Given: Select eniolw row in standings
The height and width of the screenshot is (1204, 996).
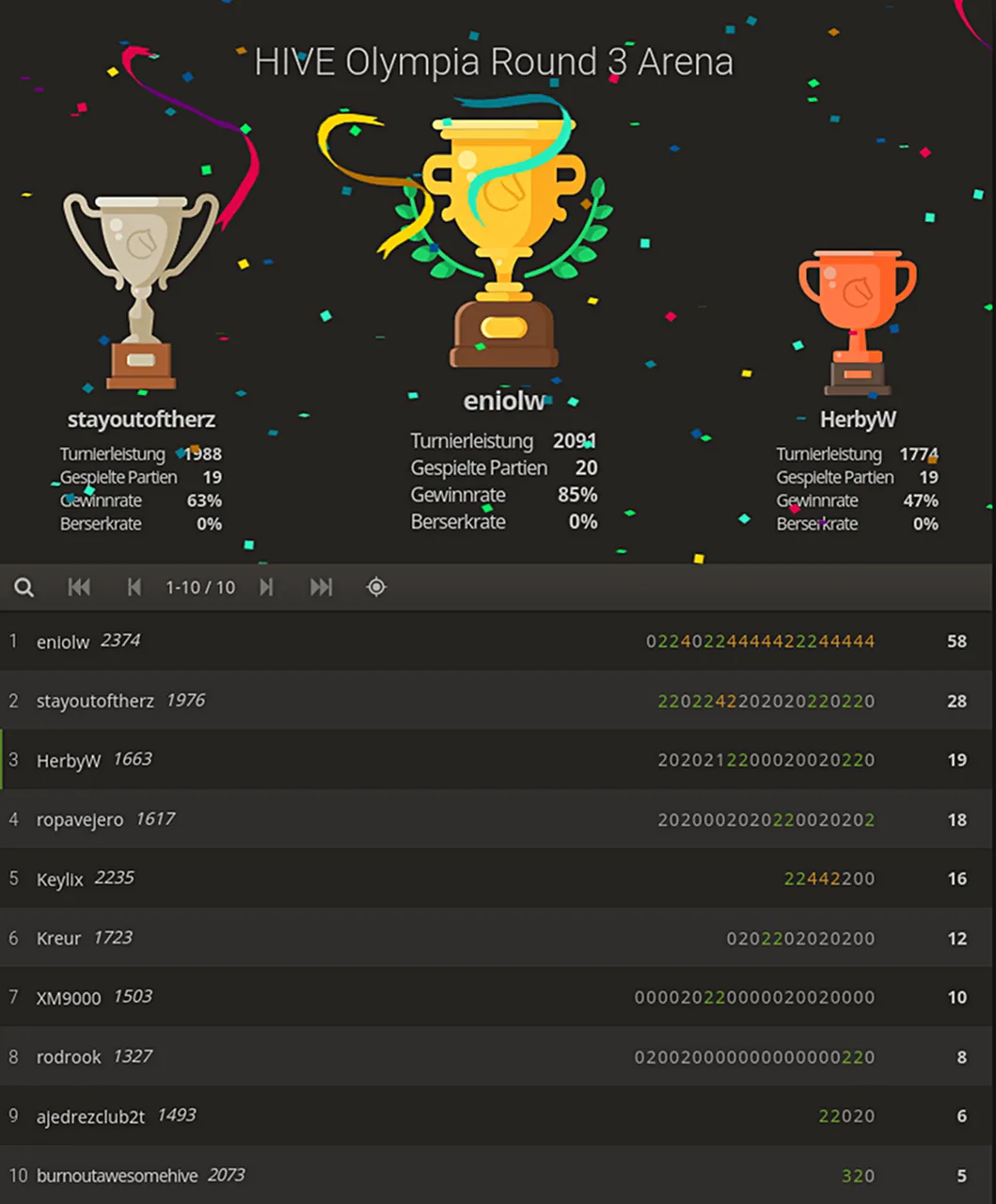Looking at the screenshot, I should (498, 642).
